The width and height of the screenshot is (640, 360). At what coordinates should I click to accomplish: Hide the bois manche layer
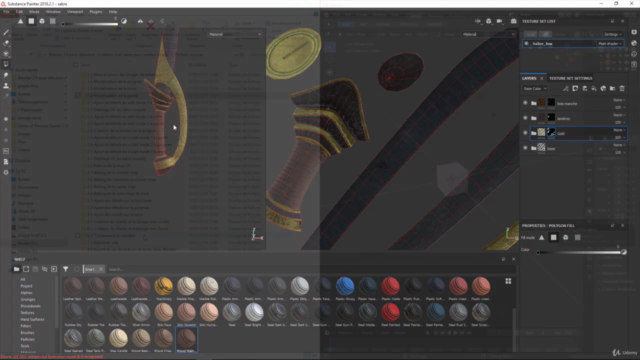[525, 103]
